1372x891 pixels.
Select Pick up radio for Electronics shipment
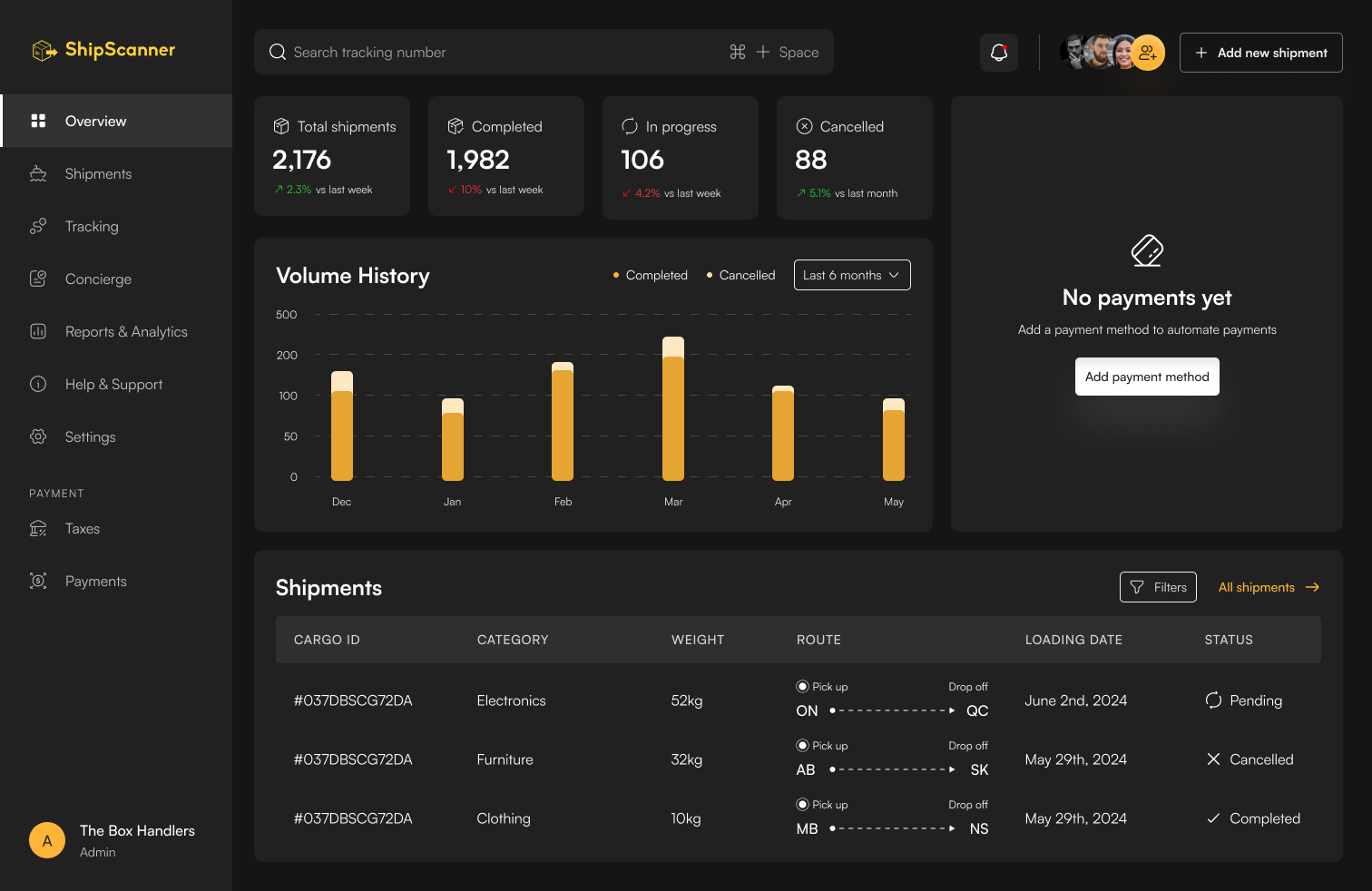[x=802, y=687]
